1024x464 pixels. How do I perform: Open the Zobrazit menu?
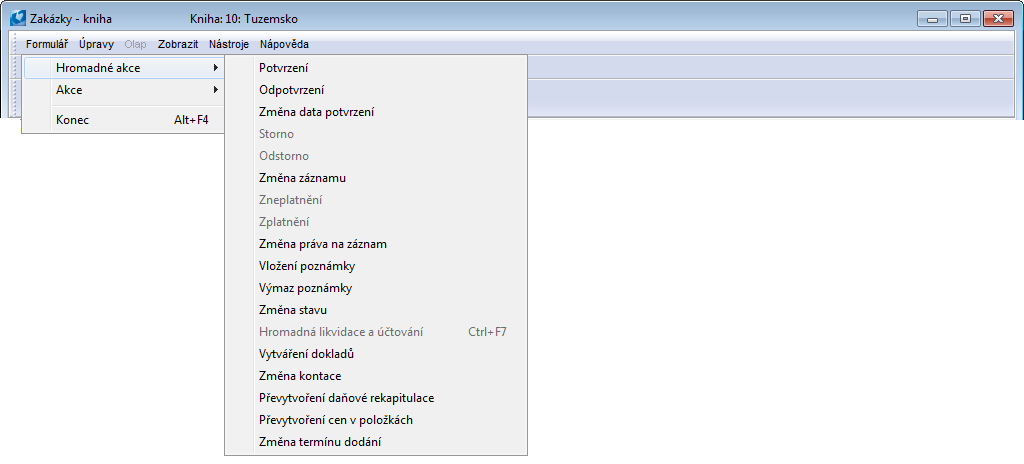[178, 44]
